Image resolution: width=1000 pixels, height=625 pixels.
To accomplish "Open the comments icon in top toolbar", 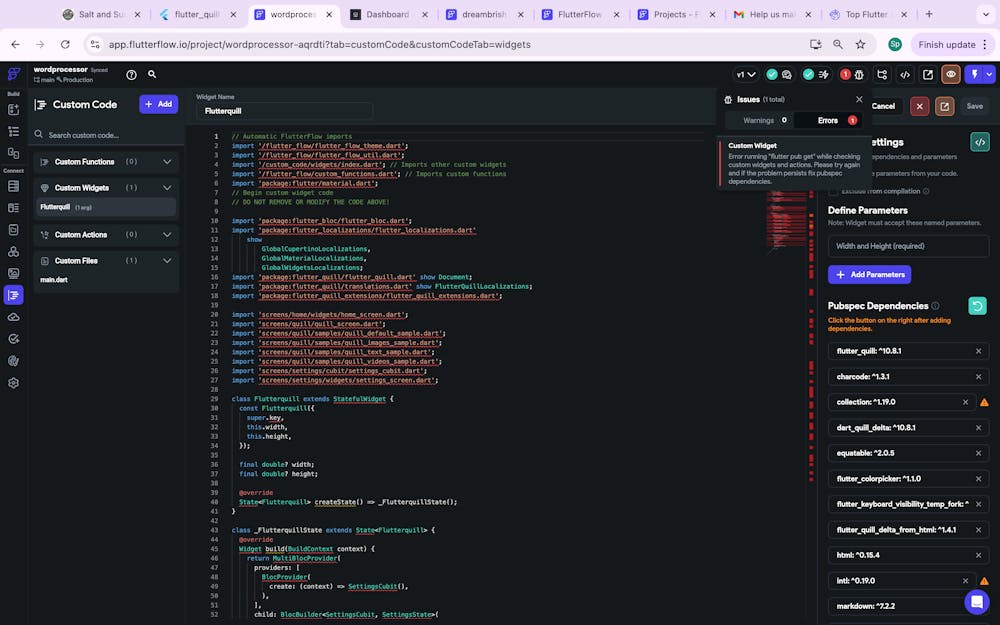I will point(787,75).
